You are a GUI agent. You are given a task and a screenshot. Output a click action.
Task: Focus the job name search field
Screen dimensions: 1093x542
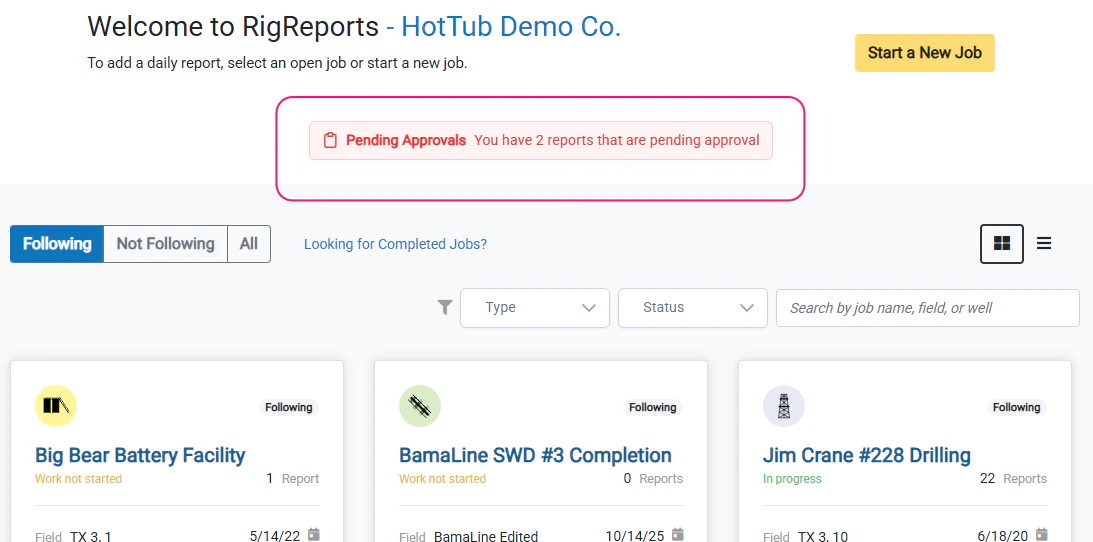click(x=928, y=308)
